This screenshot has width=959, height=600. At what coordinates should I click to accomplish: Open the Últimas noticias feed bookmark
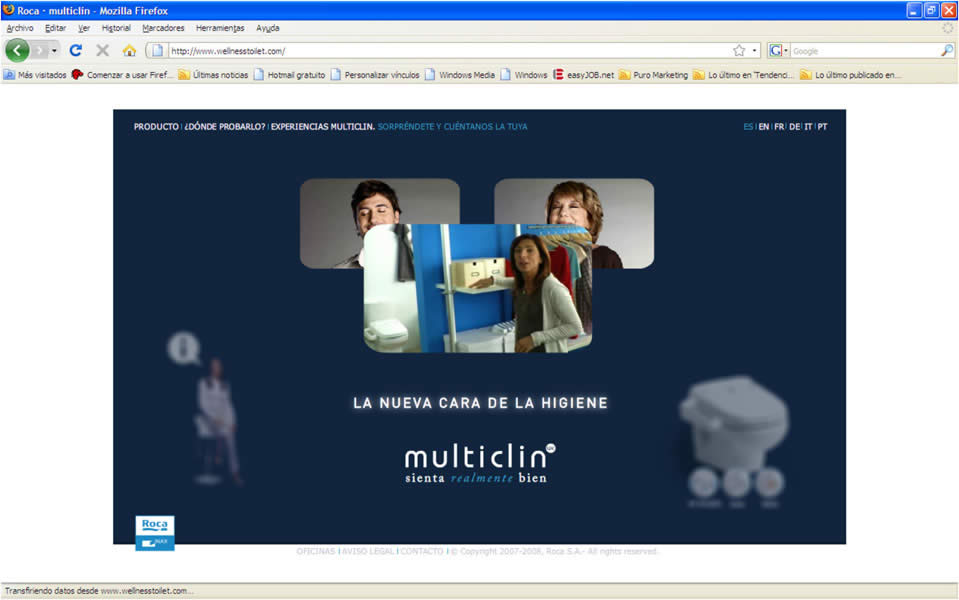(213, 75)
